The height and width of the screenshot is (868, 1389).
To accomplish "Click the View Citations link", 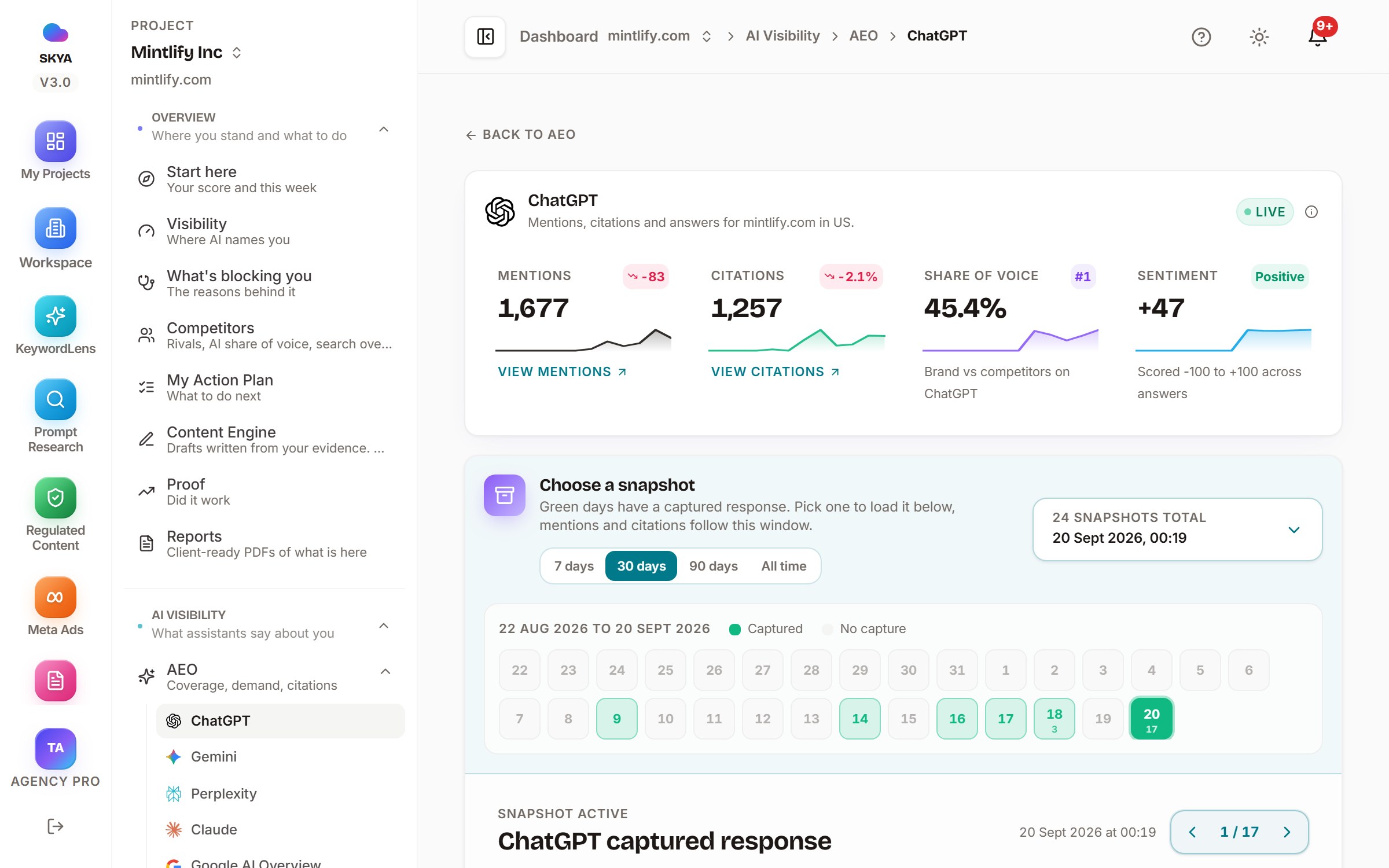I will pos(776,372).
